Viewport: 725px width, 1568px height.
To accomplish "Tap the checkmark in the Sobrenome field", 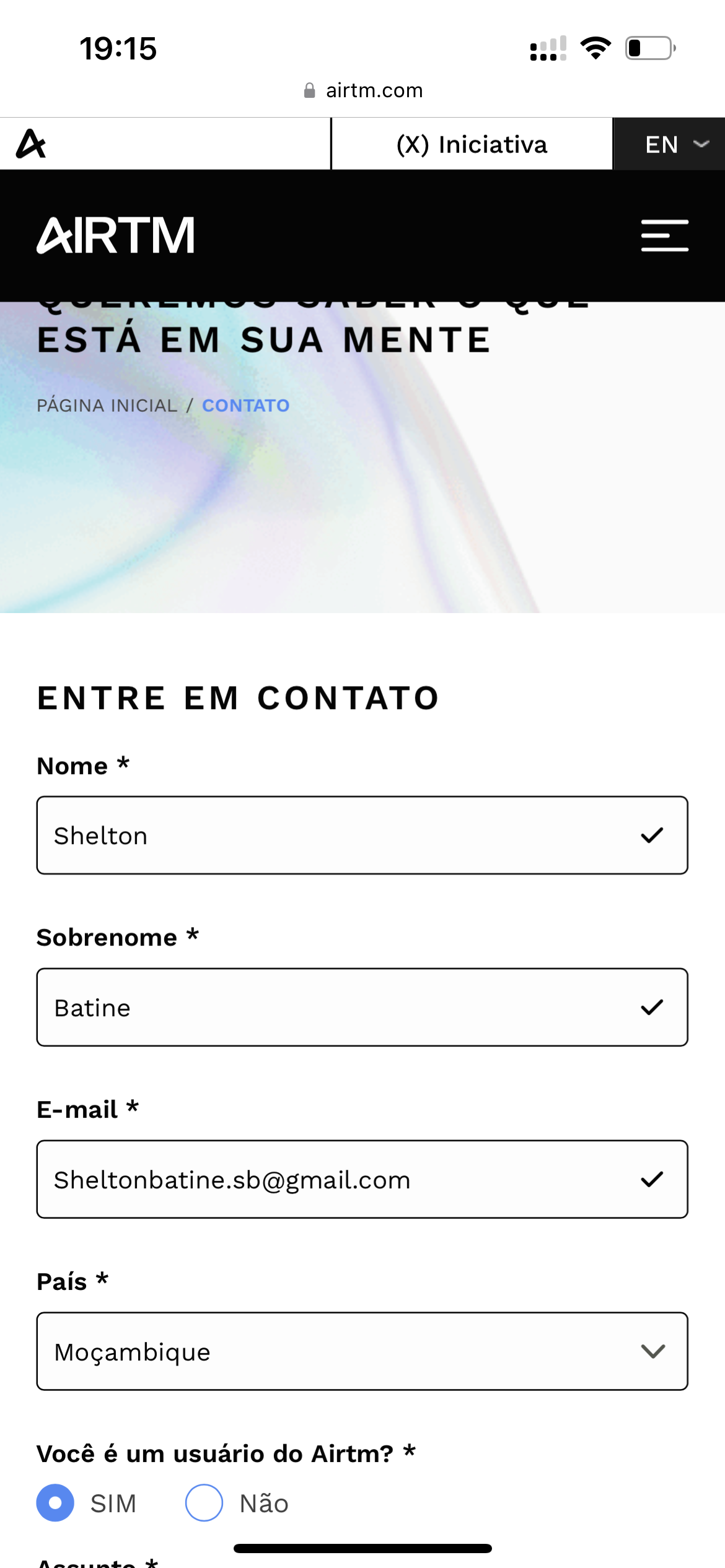I will [652, 1008].
